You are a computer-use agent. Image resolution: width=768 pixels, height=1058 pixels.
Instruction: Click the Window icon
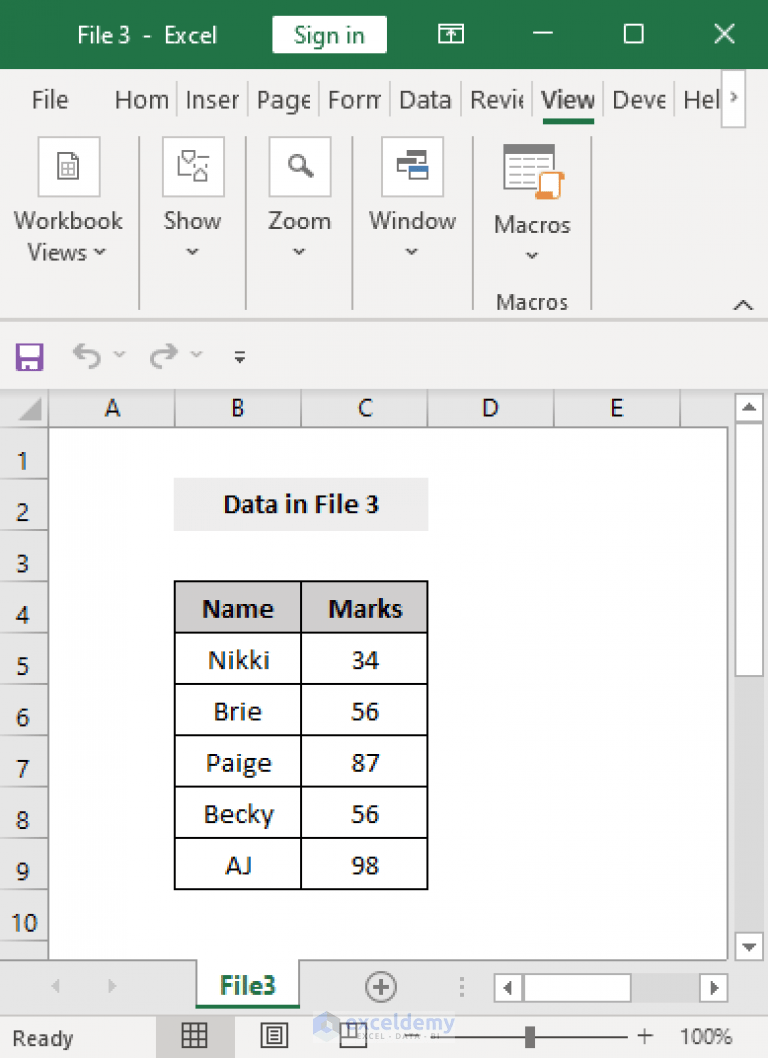tap(412, 167)
